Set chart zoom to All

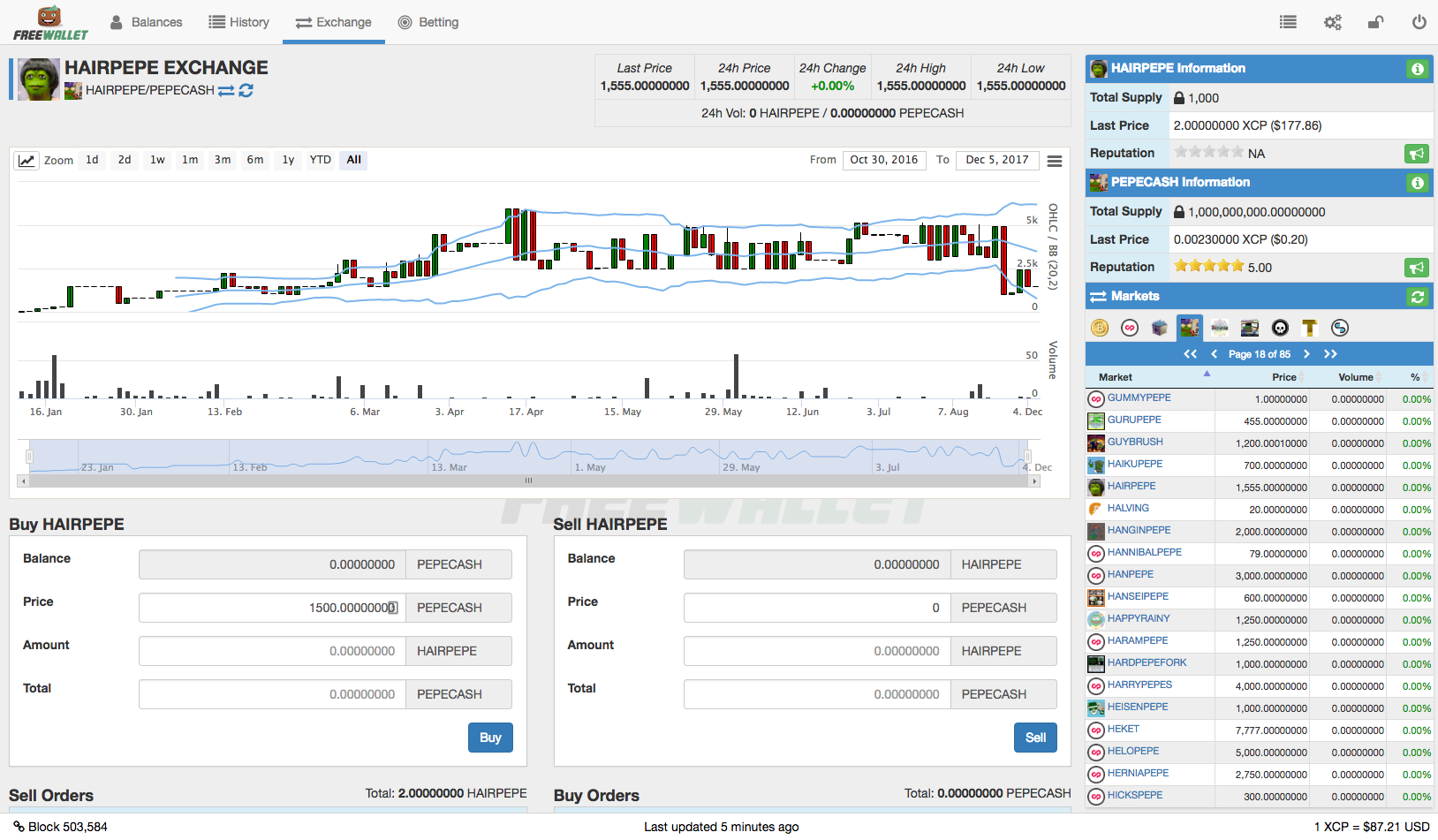353,160
